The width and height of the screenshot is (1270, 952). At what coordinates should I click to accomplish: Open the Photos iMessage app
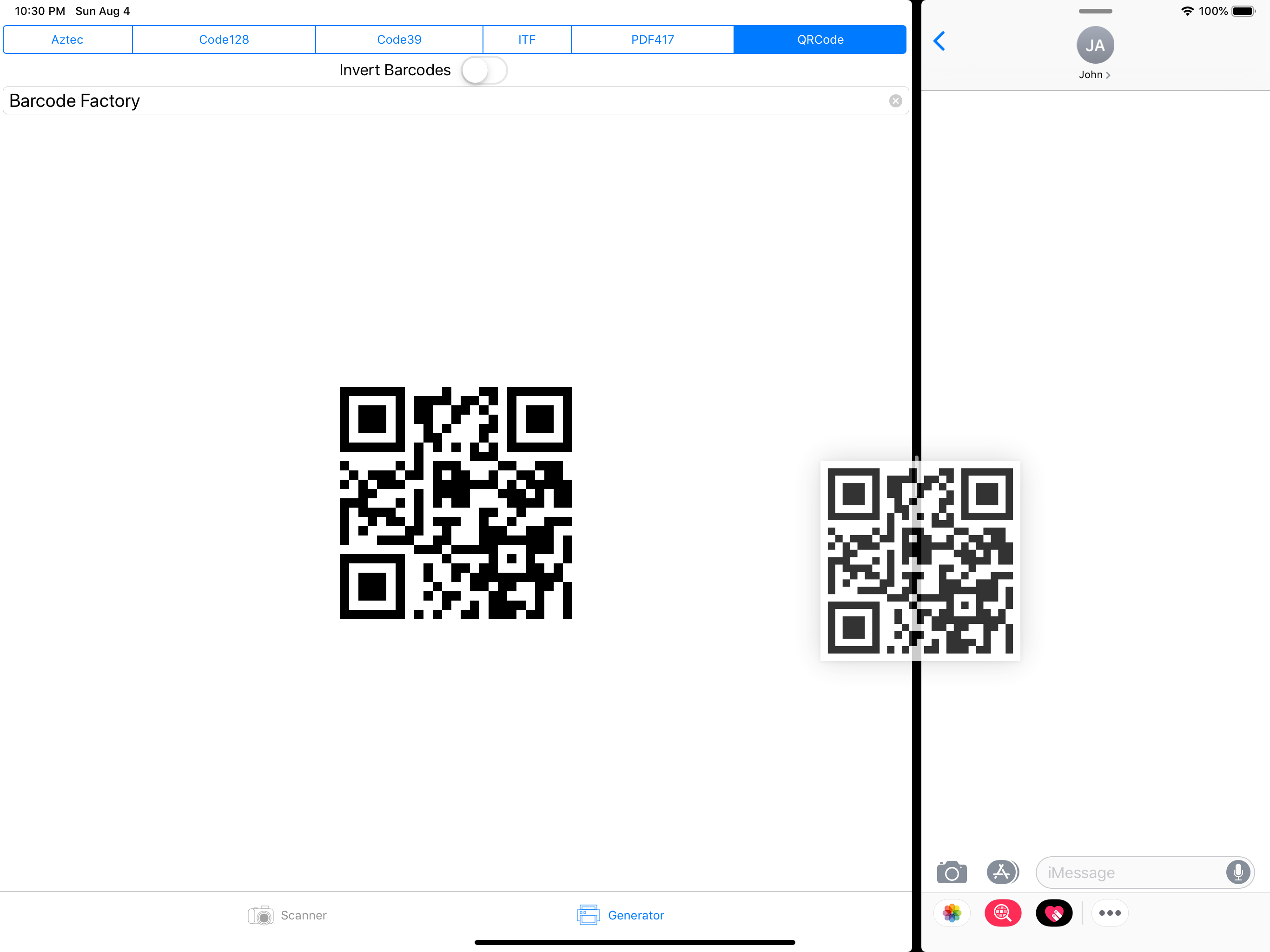[x=952, y=913]
